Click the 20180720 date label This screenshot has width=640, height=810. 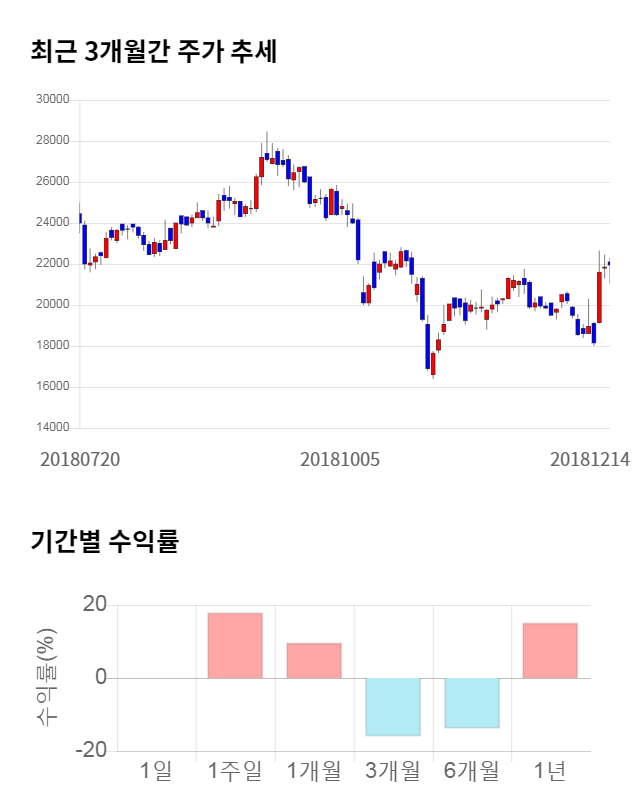[80, 459]
